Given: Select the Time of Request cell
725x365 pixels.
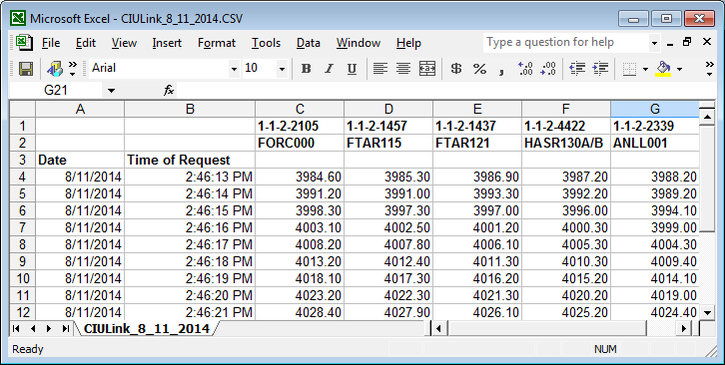Looking at the screenshot, I should point(190,160).
